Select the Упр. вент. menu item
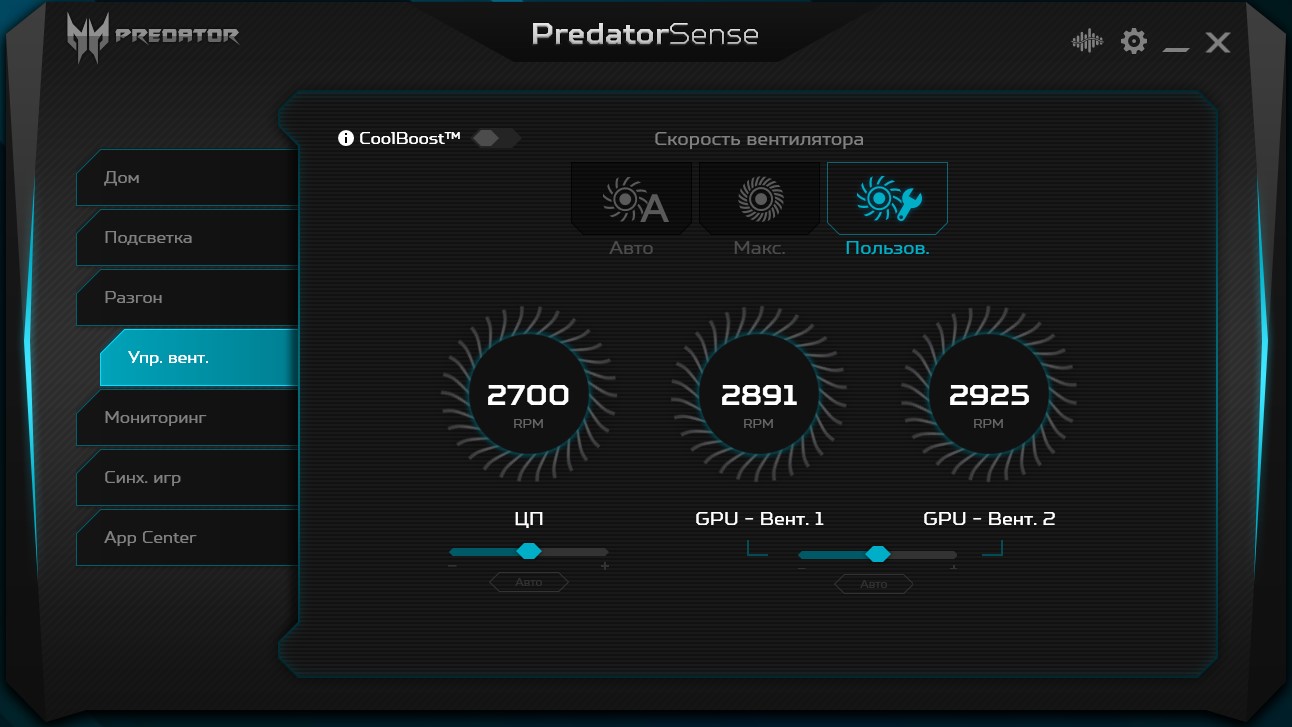Screen dimensions: 1292x727 199,358
